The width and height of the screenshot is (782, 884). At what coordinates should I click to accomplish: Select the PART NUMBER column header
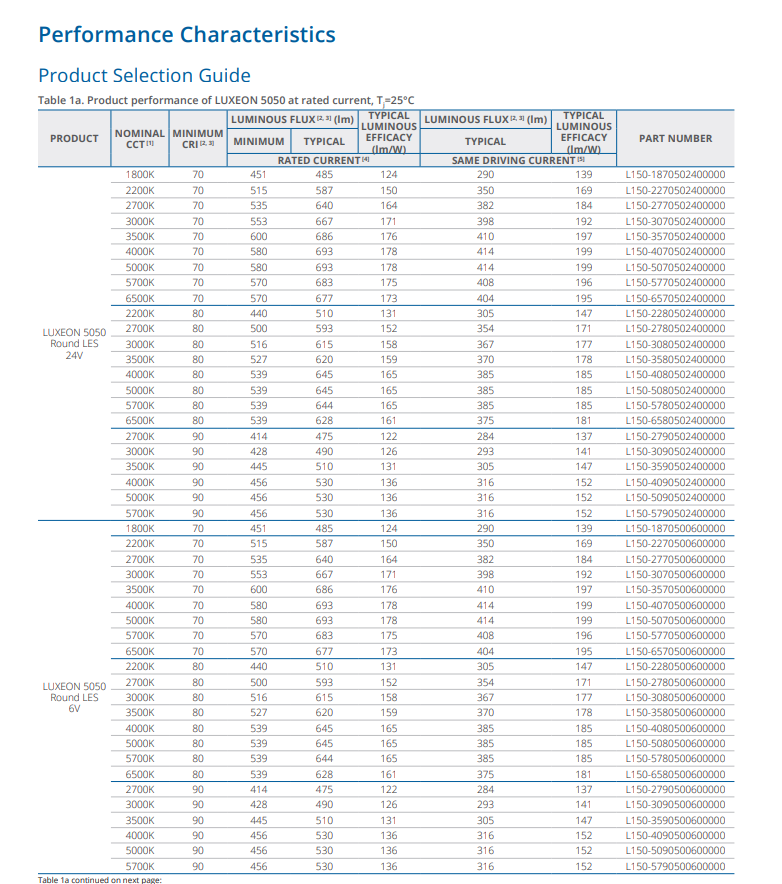(675, 138)
